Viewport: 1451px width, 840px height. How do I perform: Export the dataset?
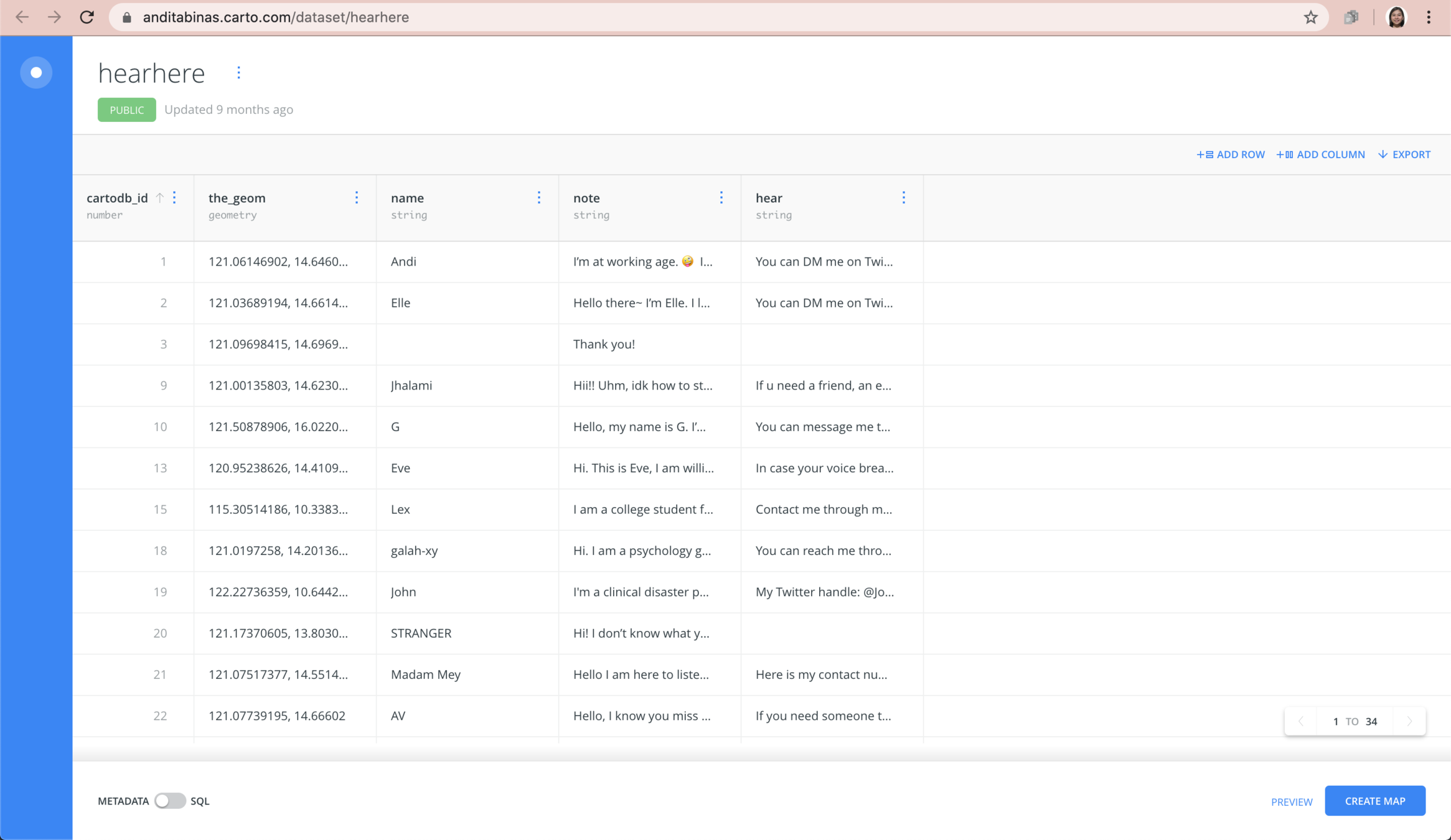click(1404, 154)
